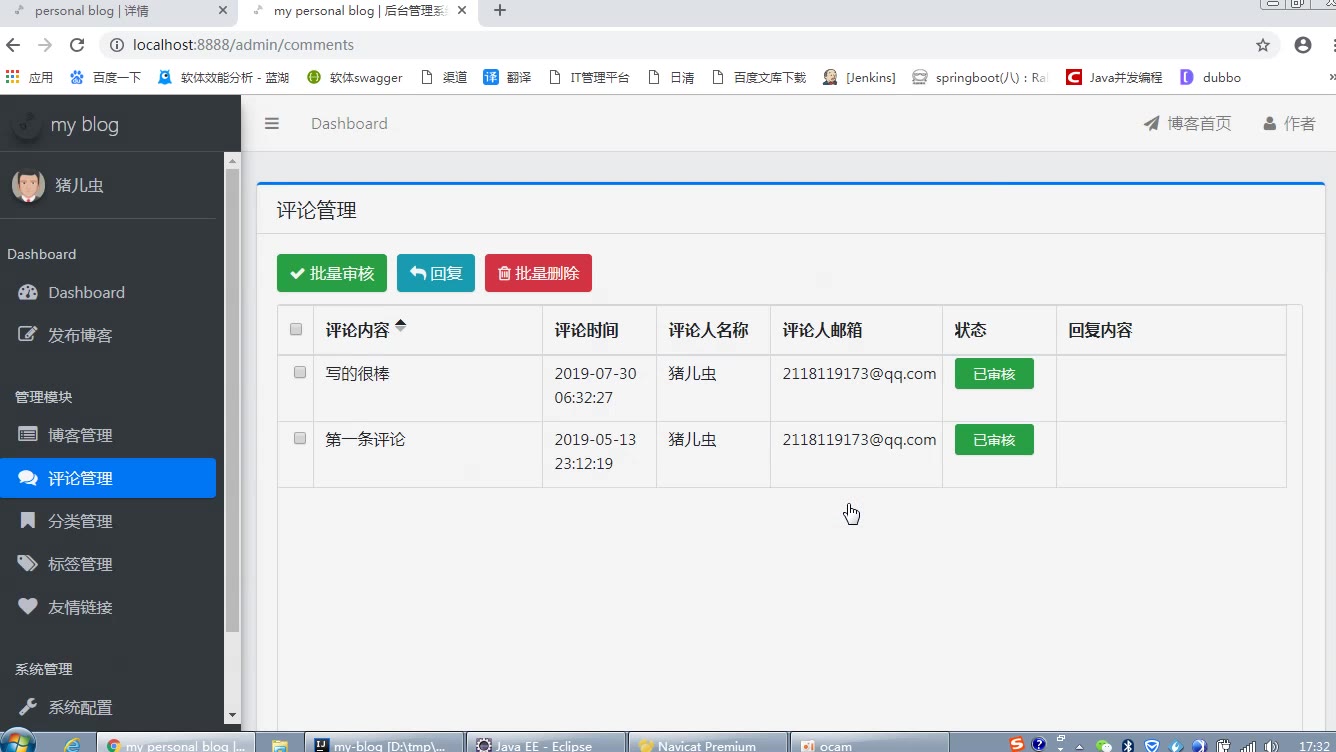Image resolution: width=1336 pixels, height=752 pixels.
Task: Go forward in the browser
Action: coord(45,45)
